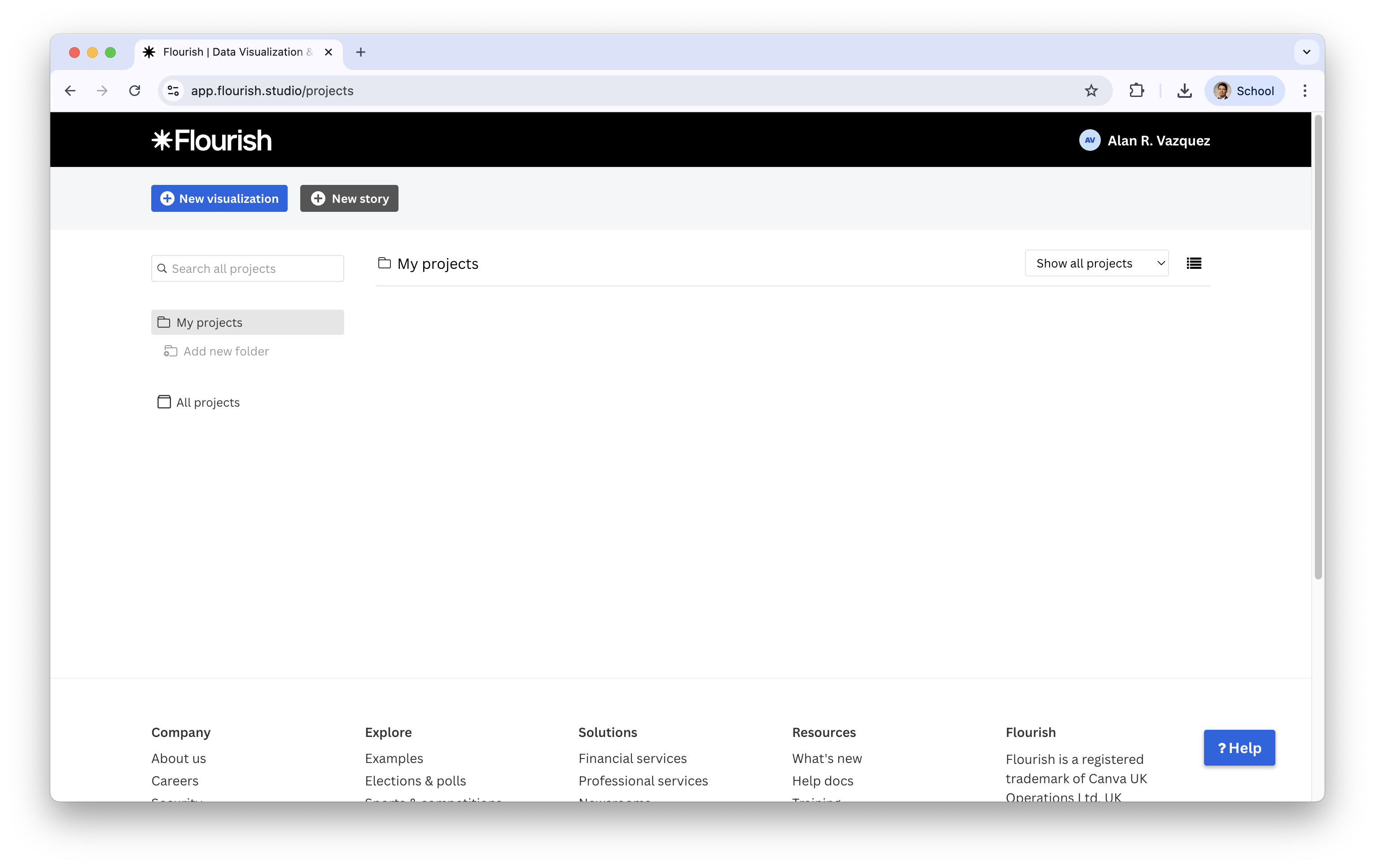Bookmark this page with star icon
The width and height of the screenshot is (1375, 868).
(x=1090, y=91)
